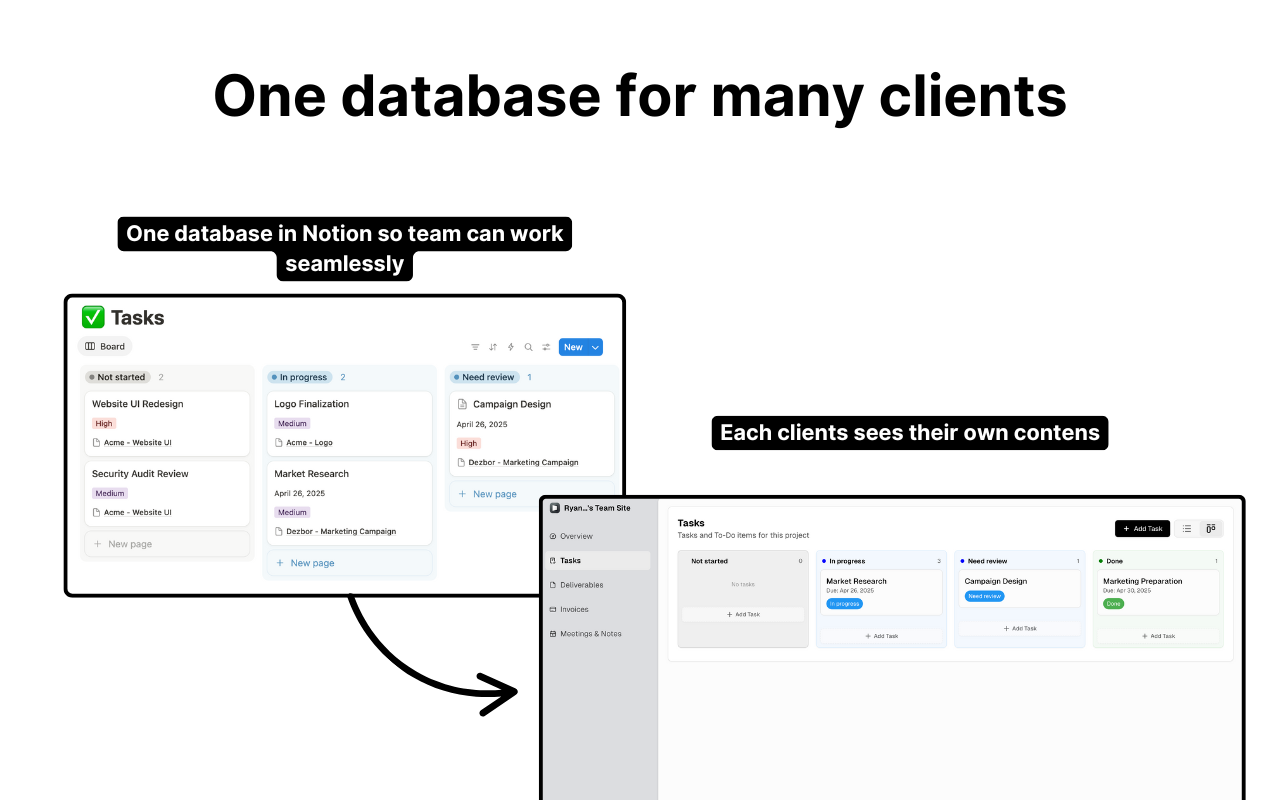
Task: Open the filter icon in the Tasks toolbar
Action: (475, 346)
